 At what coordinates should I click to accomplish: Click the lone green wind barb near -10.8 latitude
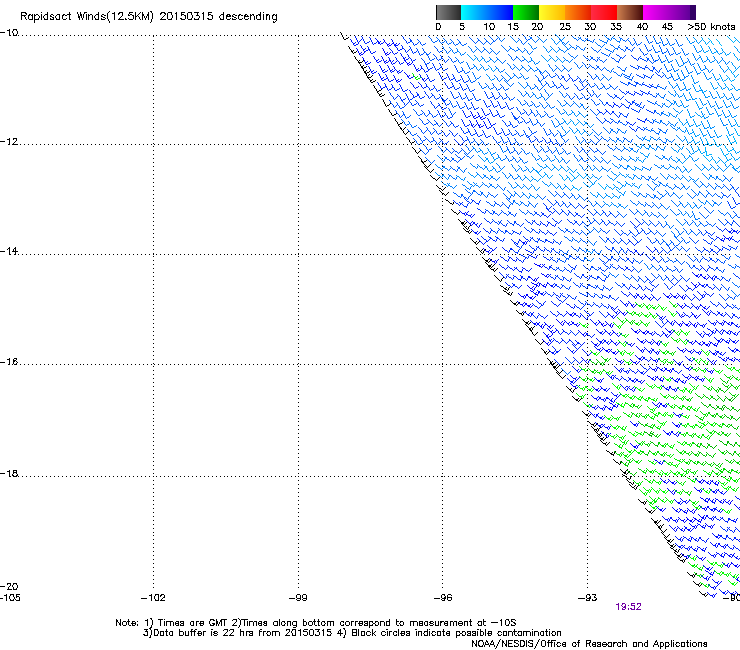pos(416,76)
